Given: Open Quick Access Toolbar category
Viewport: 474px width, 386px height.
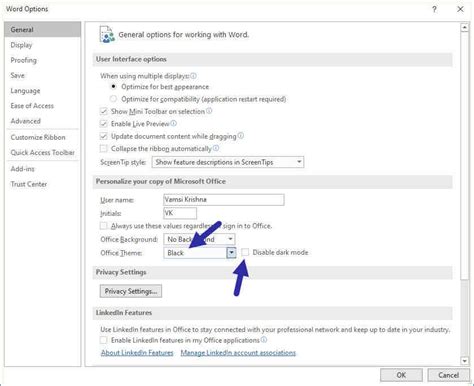Looking at the screenshot, I should coord(43,152).
